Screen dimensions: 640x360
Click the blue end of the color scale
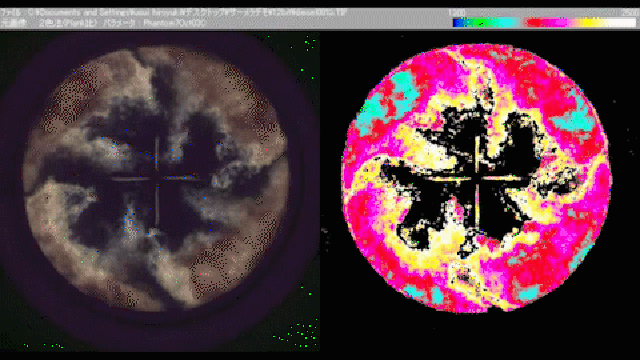[x=459, y=23]
